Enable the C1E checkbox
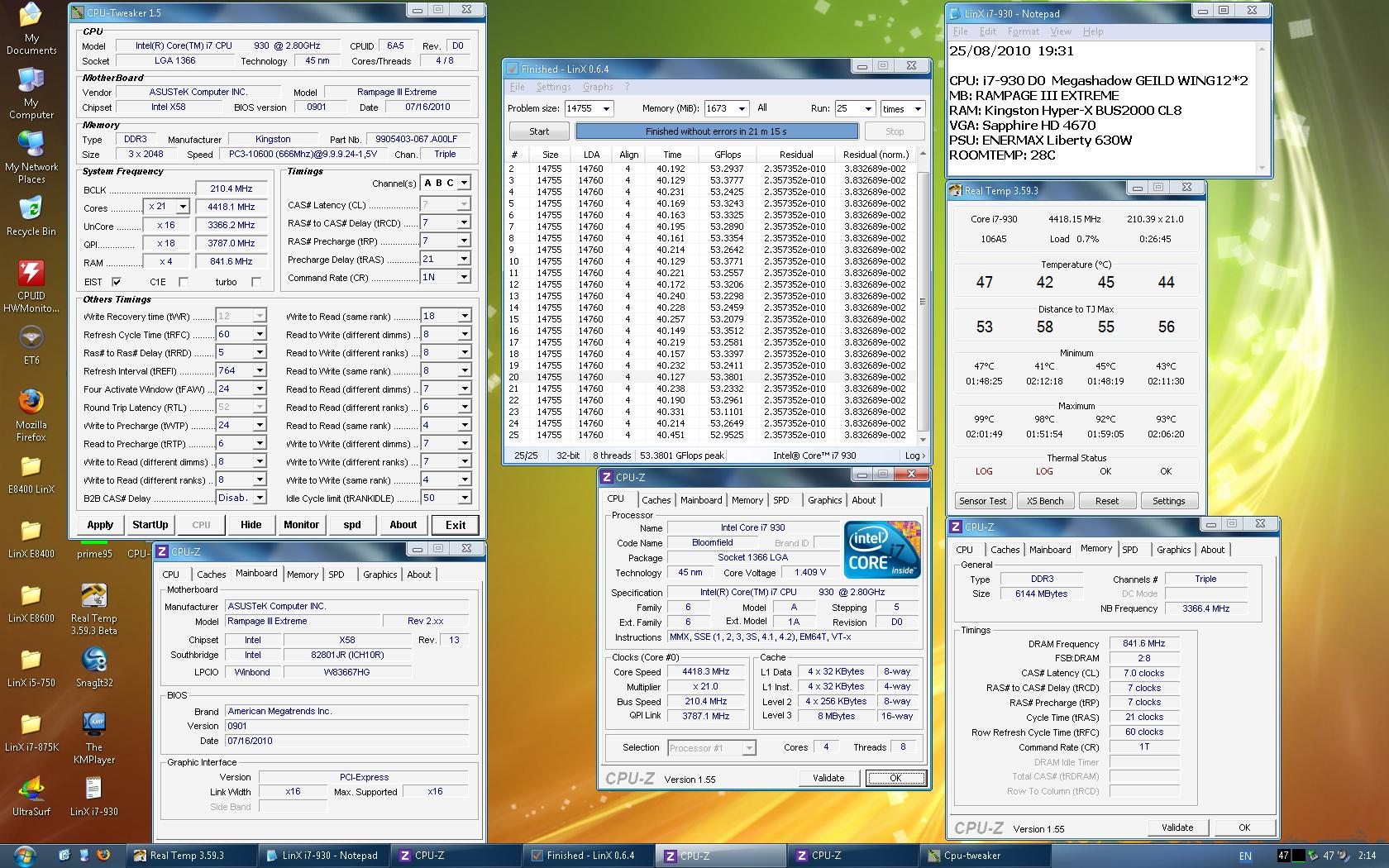 click(183, 282)
